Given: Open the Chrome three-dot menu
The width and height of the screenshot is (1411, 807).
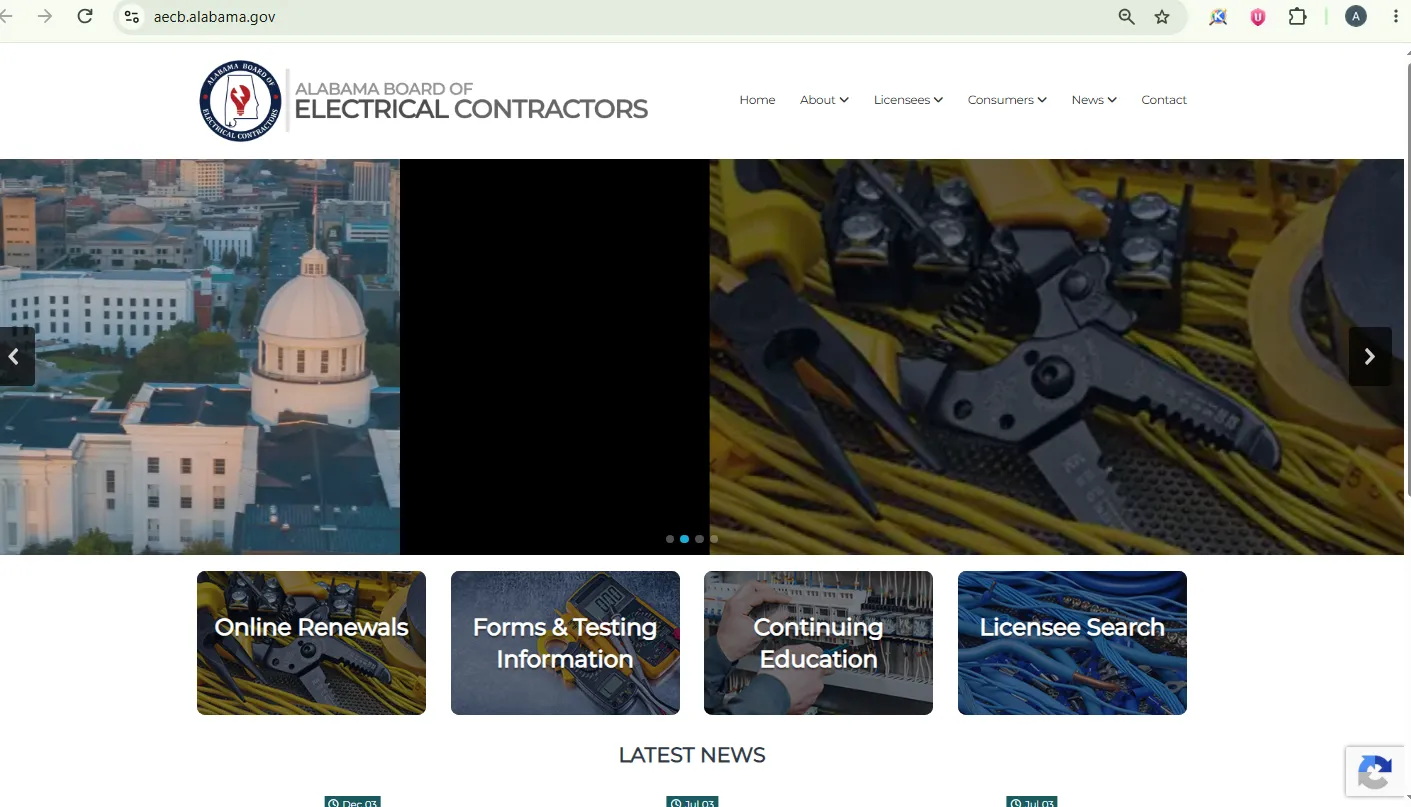Looking at the screenshot, I should pyautogui.click(x=1396, y=16).
